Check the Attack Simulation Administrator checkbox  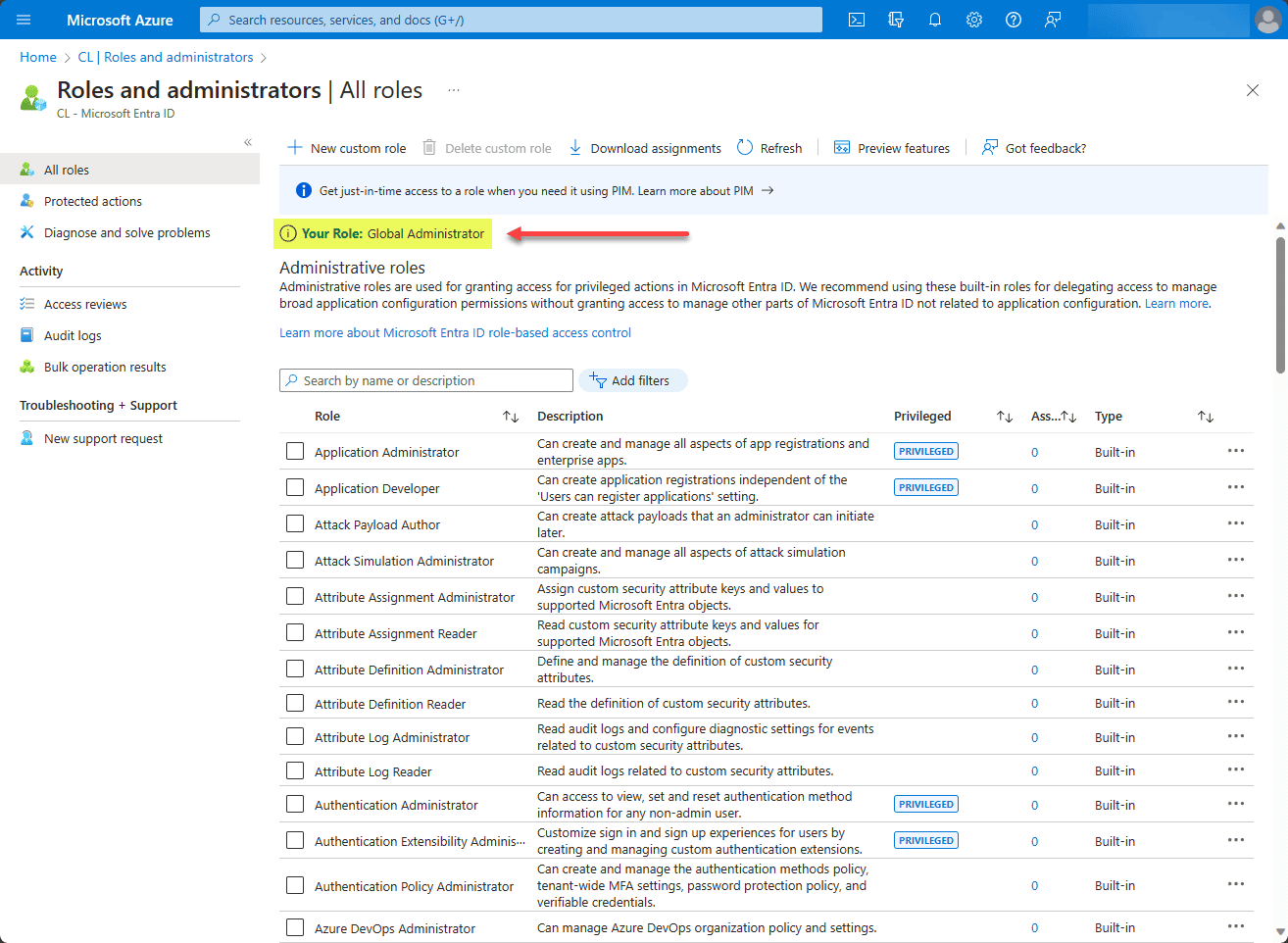295,560
